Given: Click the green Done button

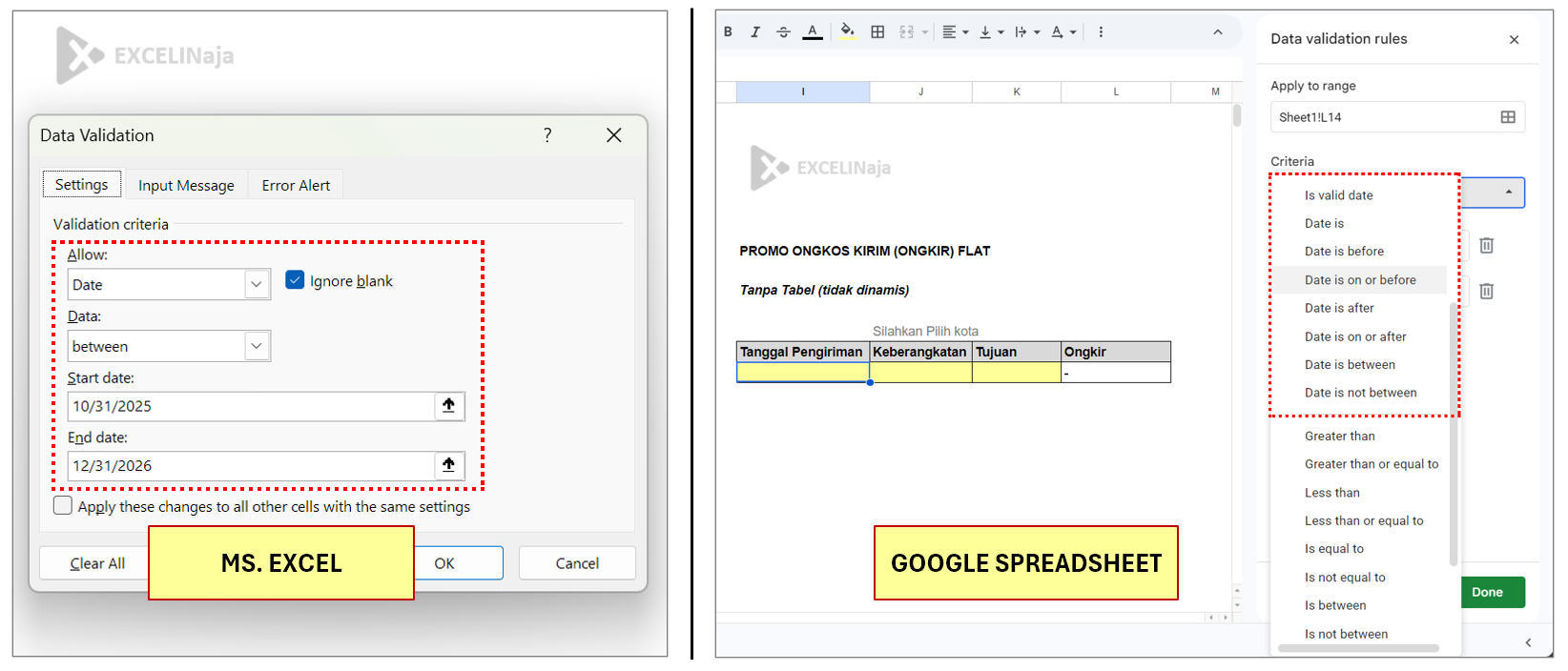Looking at the screenshot, I should 1493,592.
